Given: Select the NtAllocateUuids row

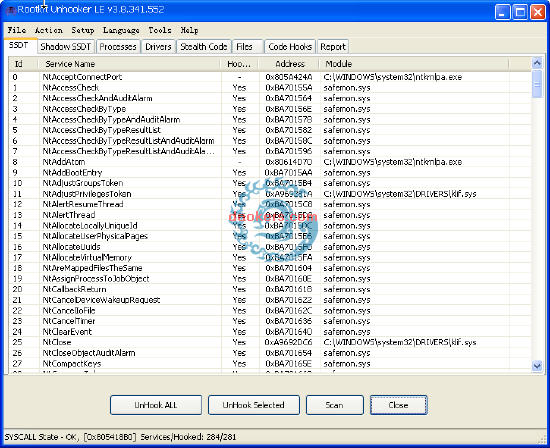Looking at the screenshot, I should [270, 247].
